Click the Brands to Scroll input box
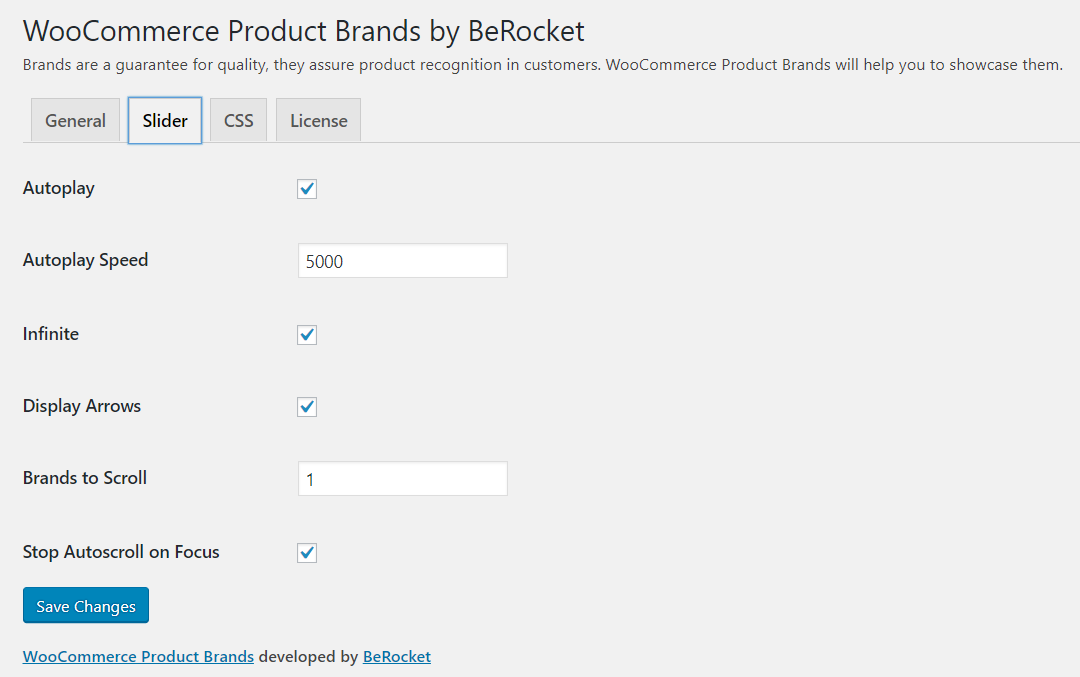1080x677 pixels. 402,478
